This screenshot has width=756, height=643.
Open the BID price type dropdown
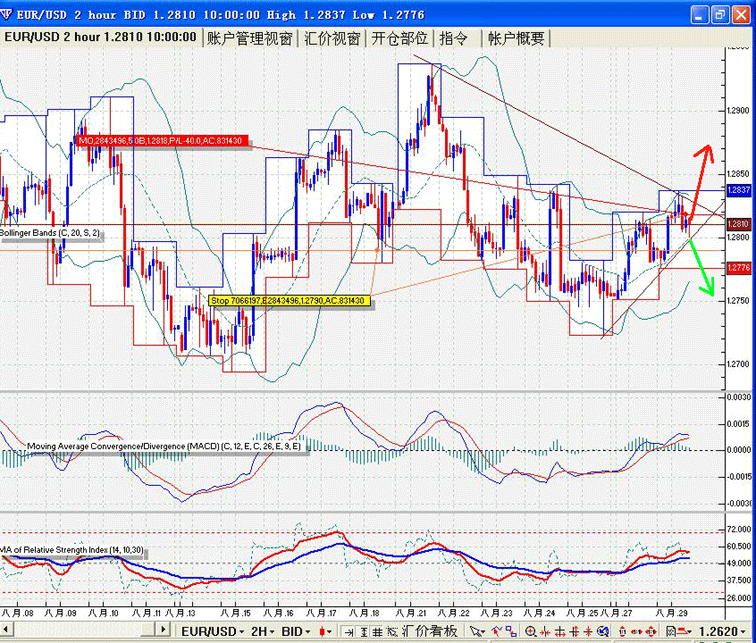tap(294, 632)
